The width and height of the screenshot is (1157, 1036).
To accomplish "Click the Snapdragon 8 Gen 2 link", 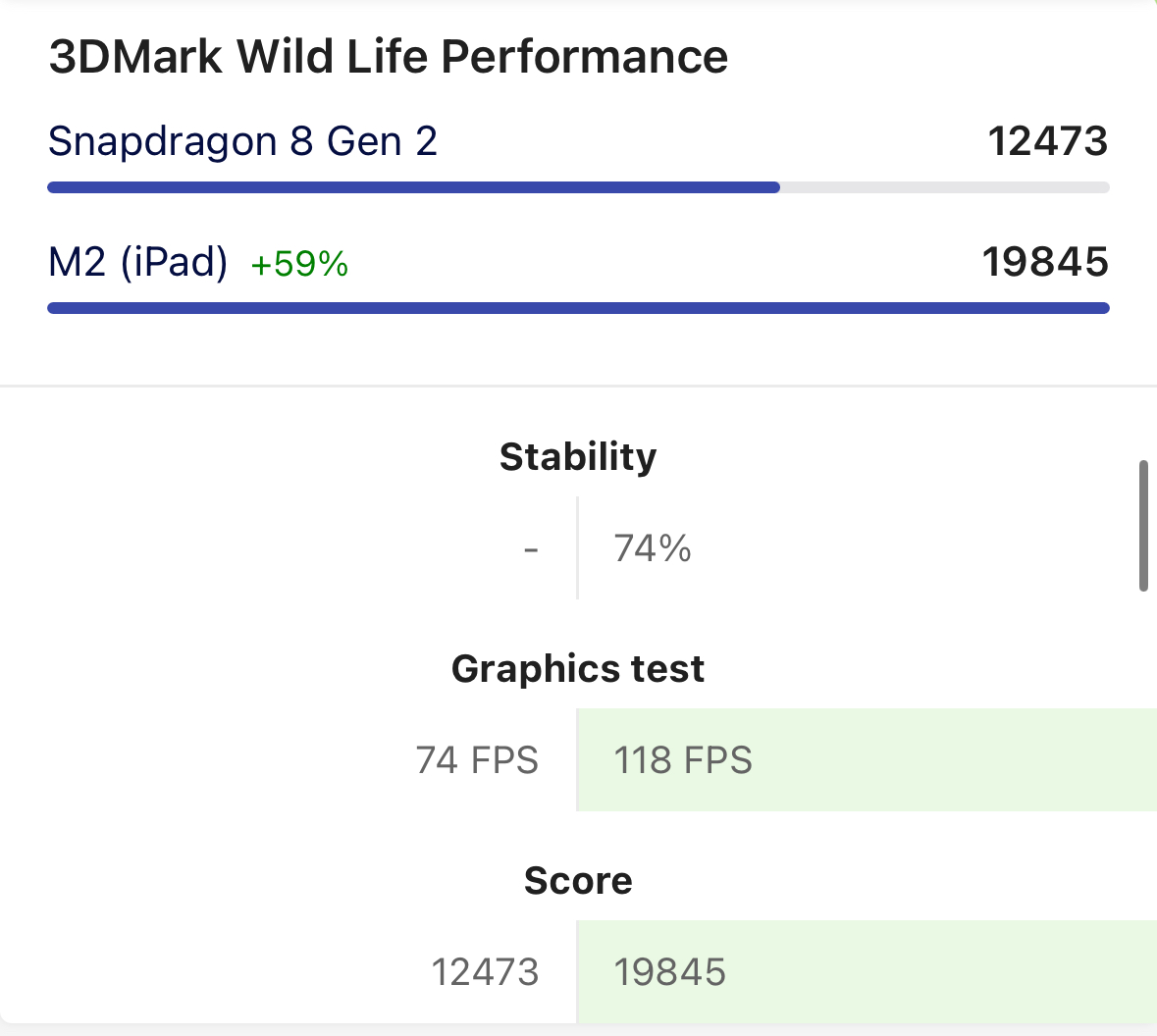I will pyautogui.click(x=242, y=141).
